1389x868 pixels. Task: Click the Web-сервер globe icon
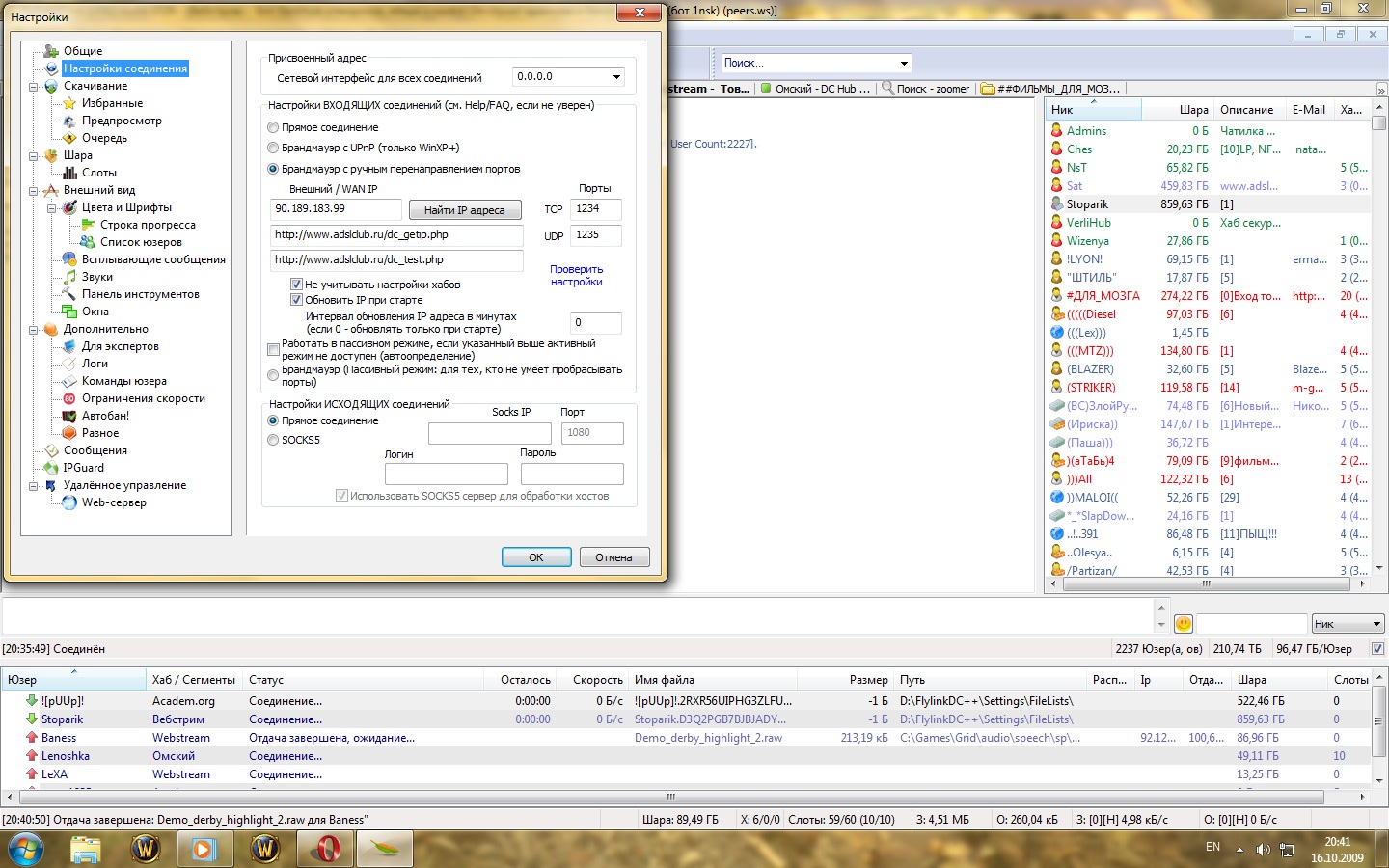click(x=69, y=502)
